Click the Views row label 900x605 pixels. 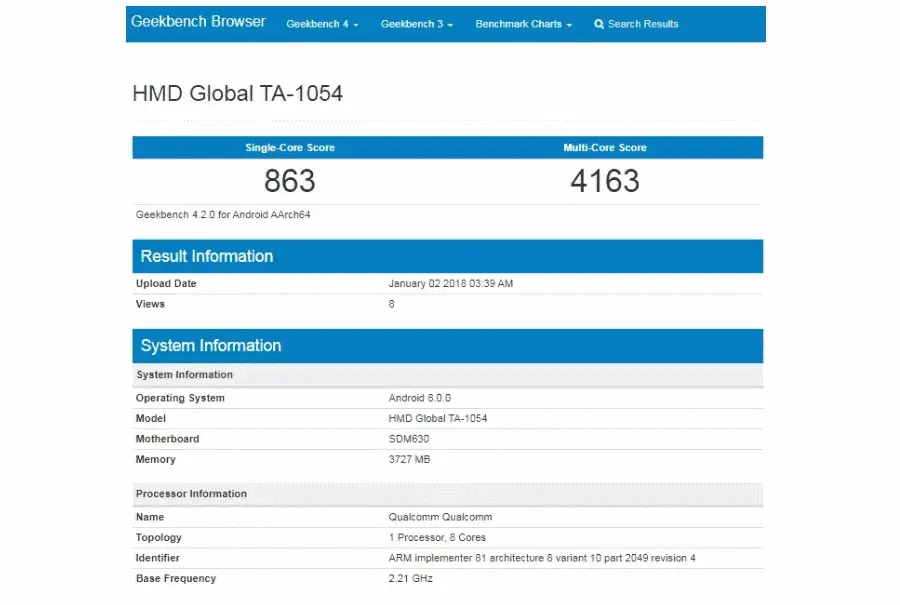tap(150, 304)
